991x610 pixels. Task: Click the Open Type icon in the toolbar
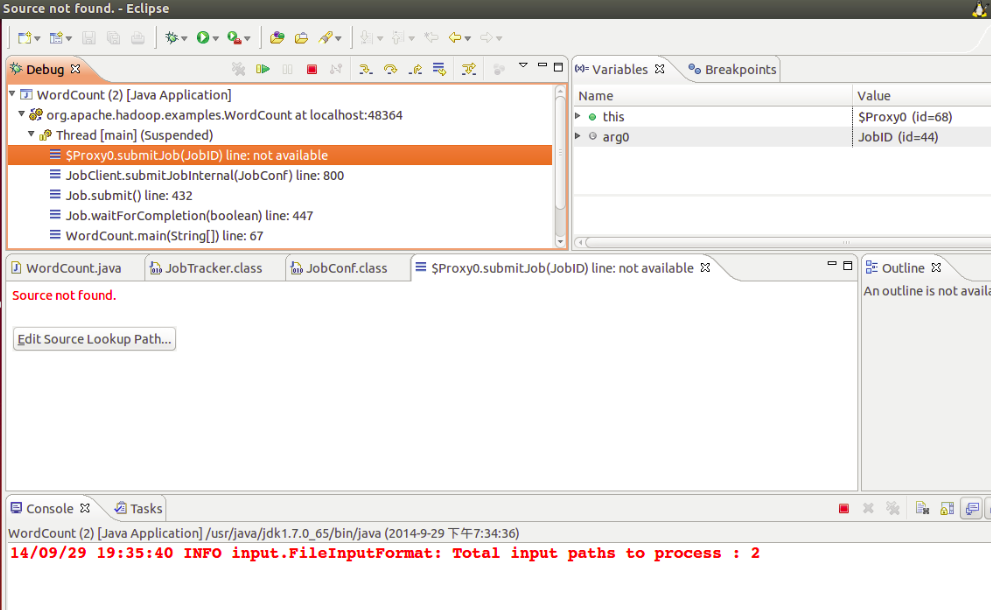coord(277,38)
